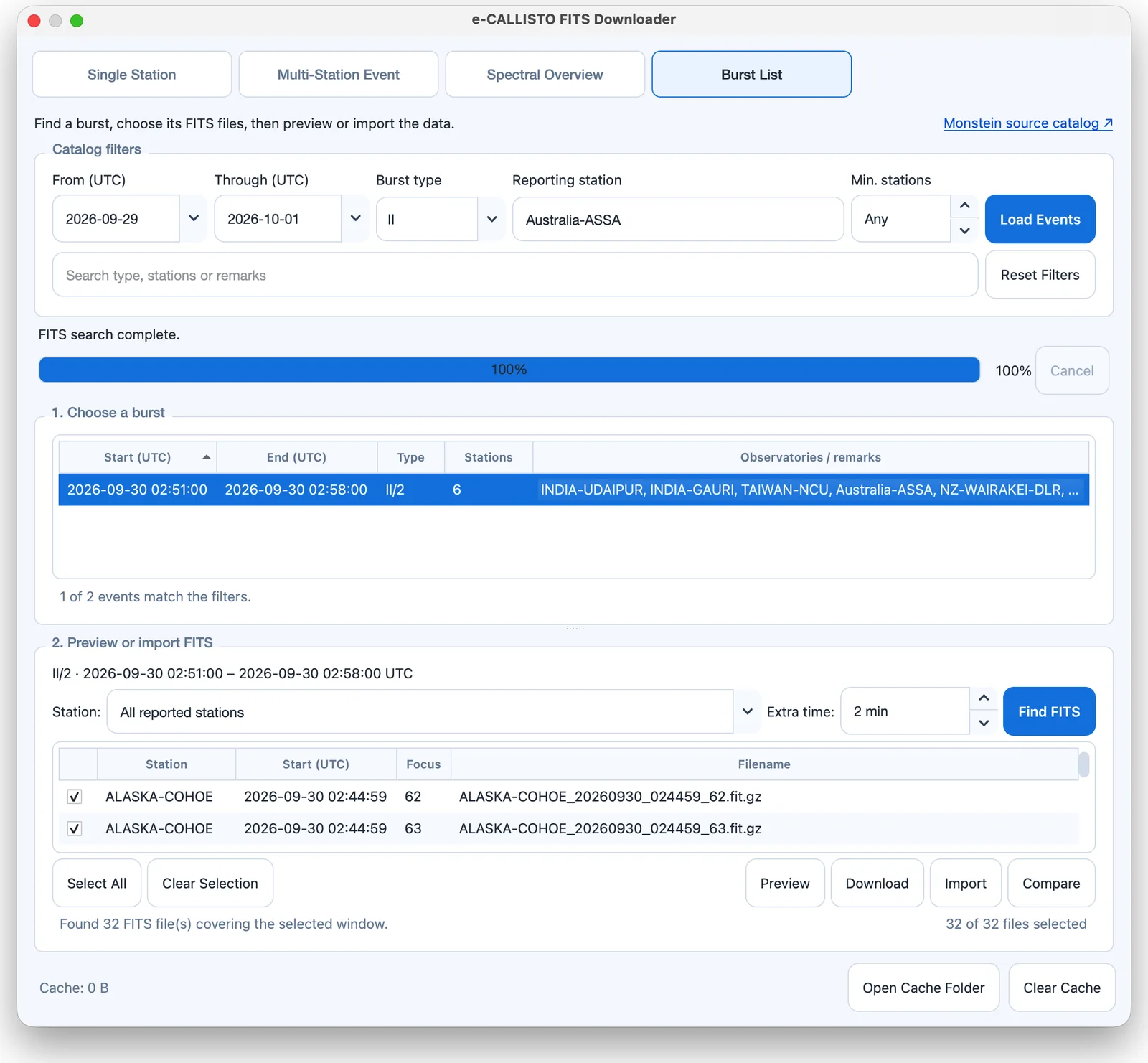
Task: Increase the Min. stations value
Action: pyautogui.click(x=964, y=206)
